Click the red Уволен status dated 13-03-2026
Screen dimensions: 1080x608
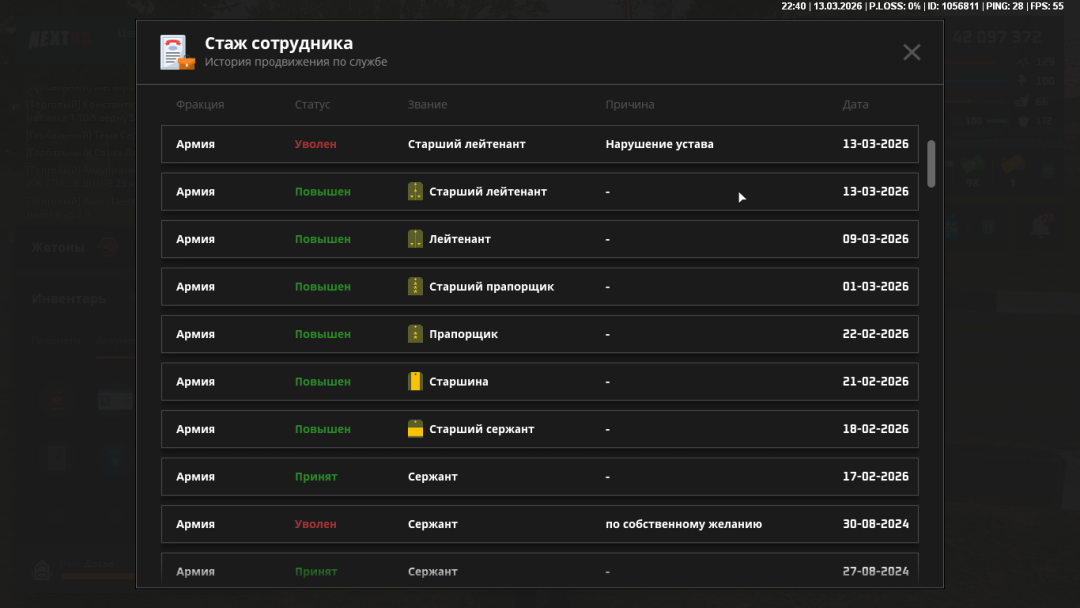point(315,144)
